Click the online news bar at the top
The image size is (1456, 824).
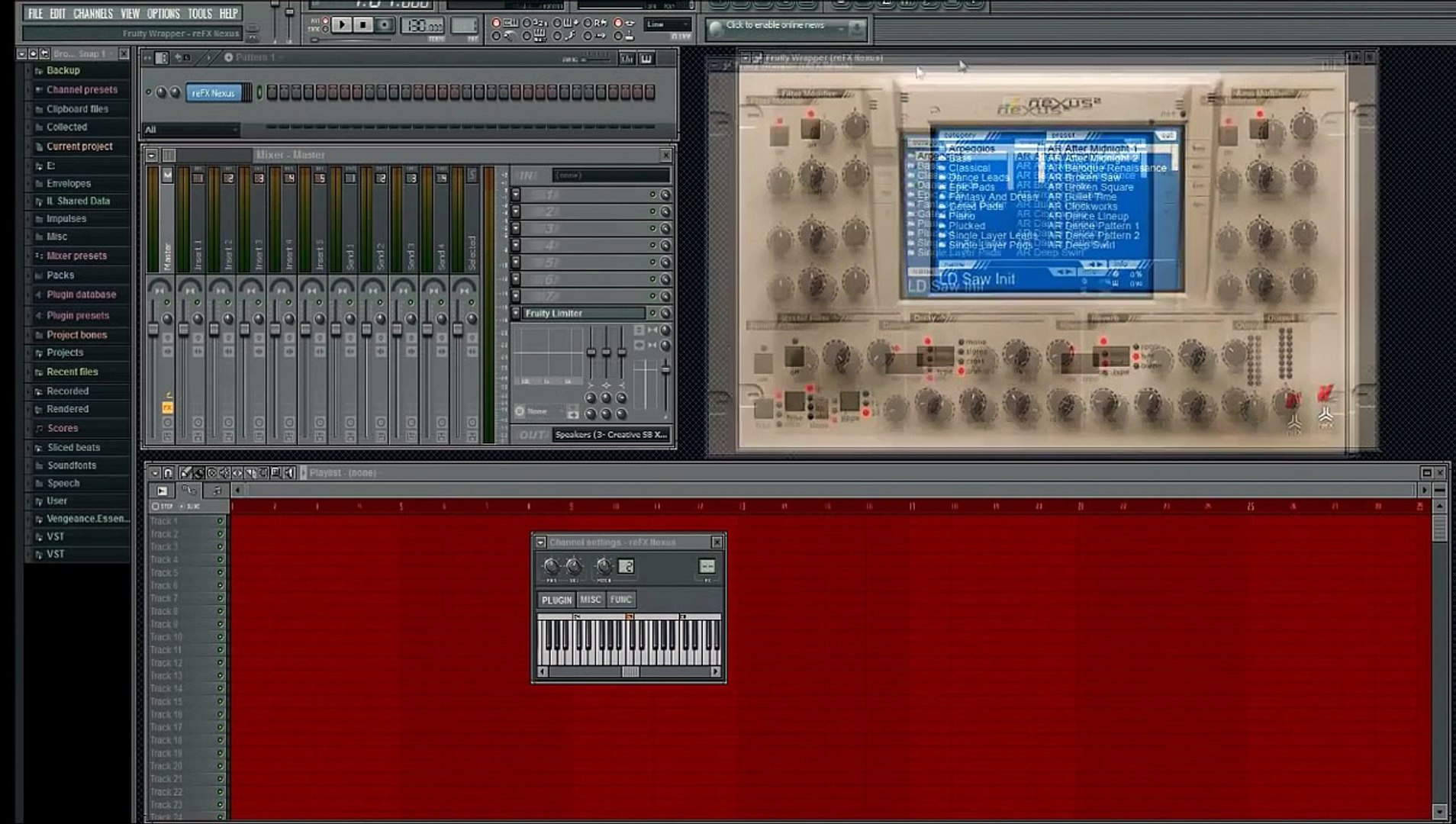786,27
